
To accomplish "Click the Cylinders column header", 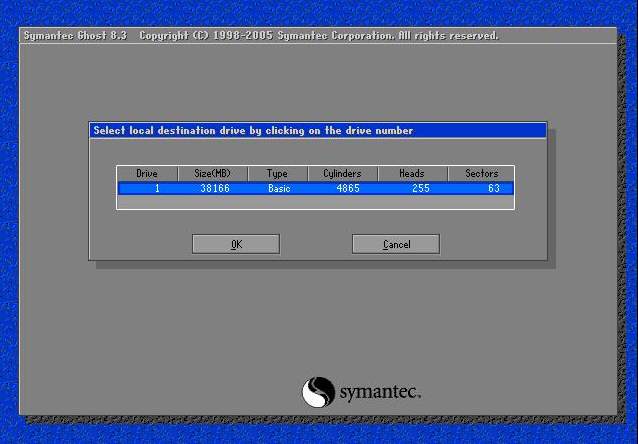I will (342, 173).
